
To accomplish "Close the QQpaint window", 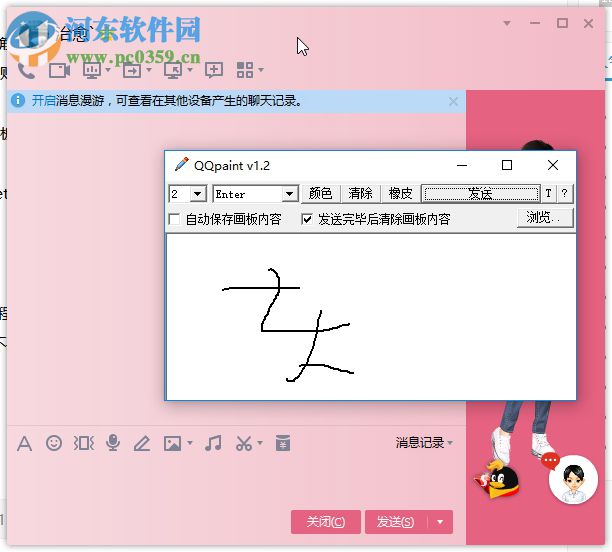I will pyautogui.click(x=553, y=165).
